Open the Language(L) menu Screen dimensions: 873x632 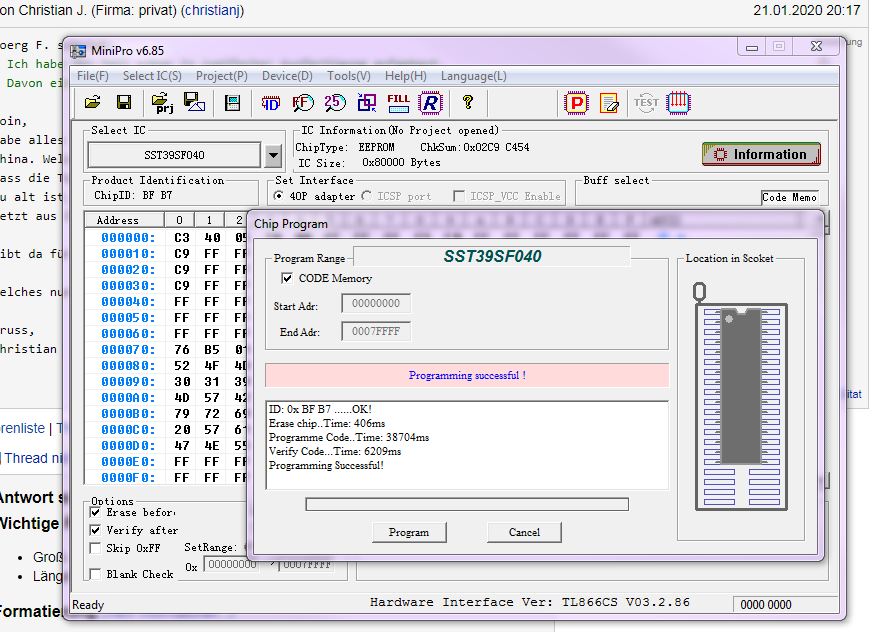[474, 76]
